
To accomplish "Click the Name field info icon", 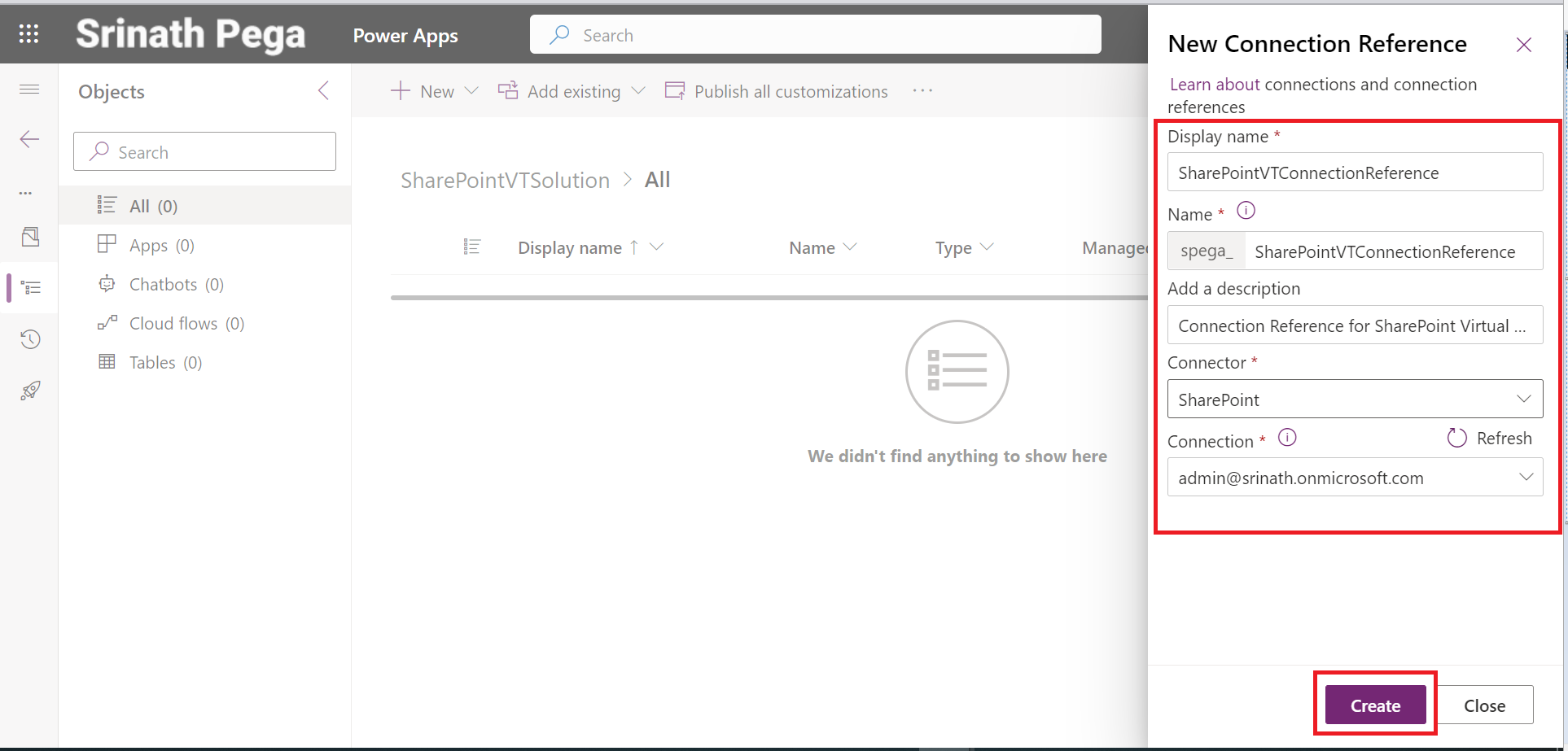I will 1246,212.
